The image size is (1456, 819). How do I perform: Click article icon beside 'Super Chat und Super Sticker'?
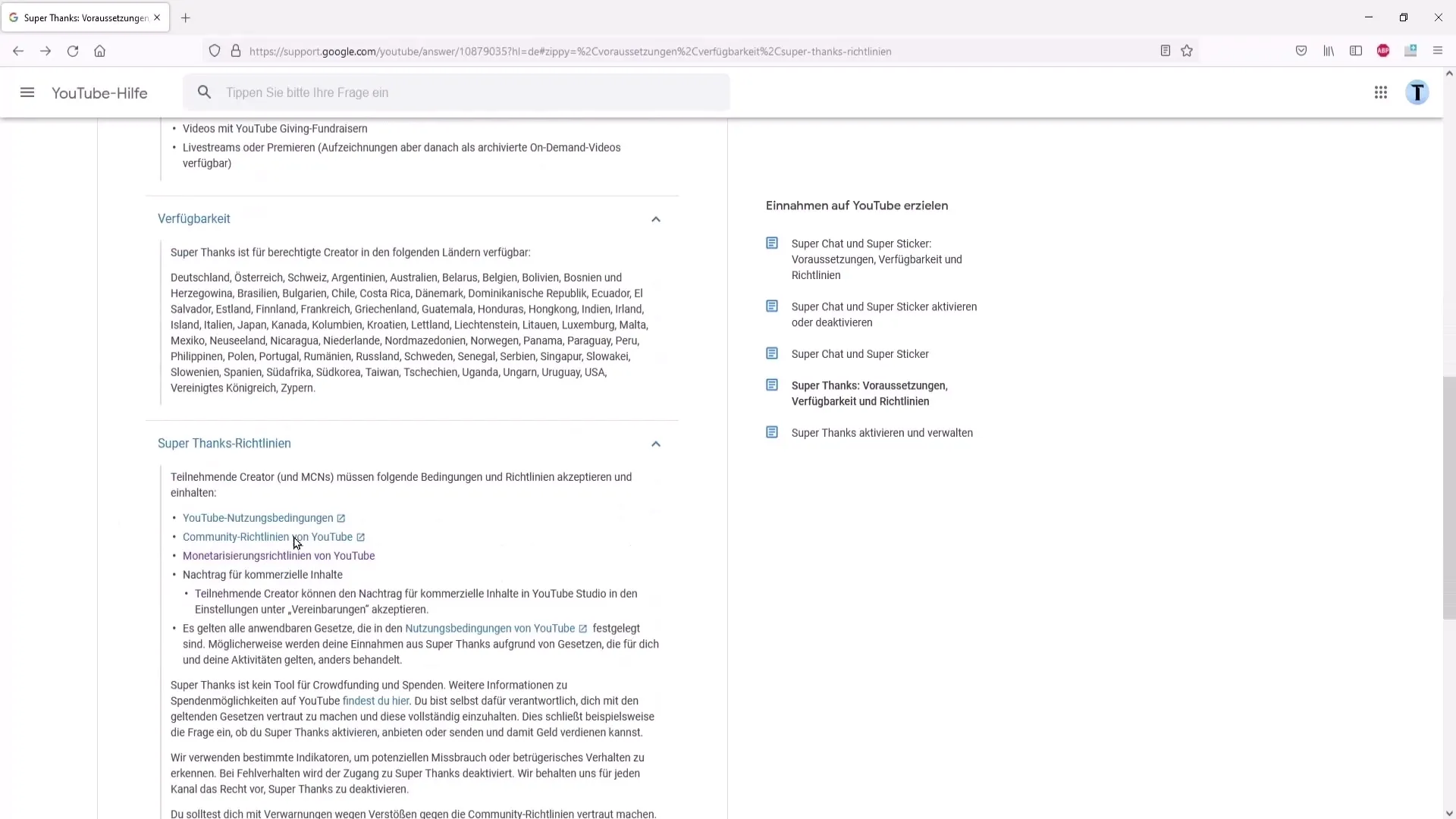[772, 353]
